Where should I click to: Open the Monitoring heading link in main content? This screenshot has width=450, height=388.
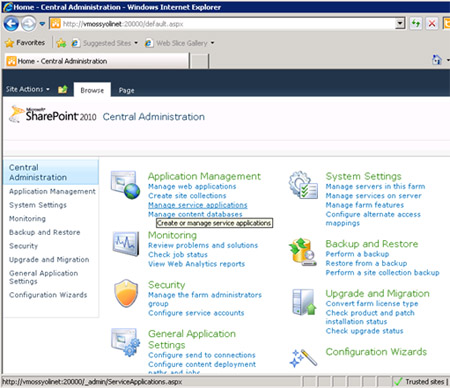pos(172,235)
